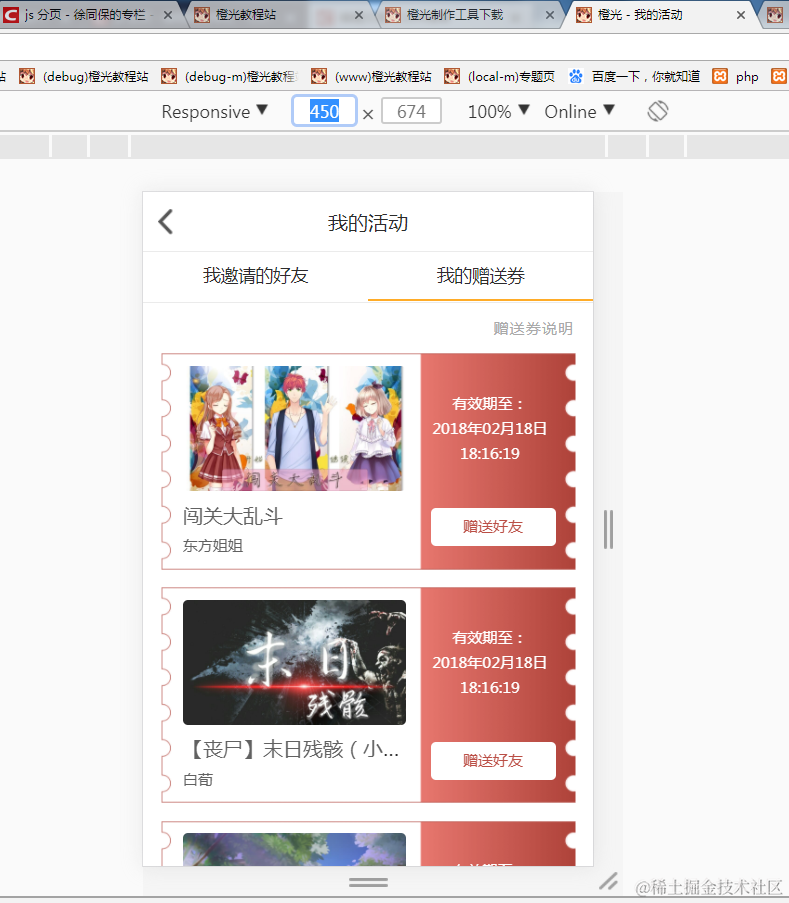Image resolution: width=789 pixels, height=903 pixels.
Task: Open bookmark (www)橙光教程站
Action: (x=371, y=76)
